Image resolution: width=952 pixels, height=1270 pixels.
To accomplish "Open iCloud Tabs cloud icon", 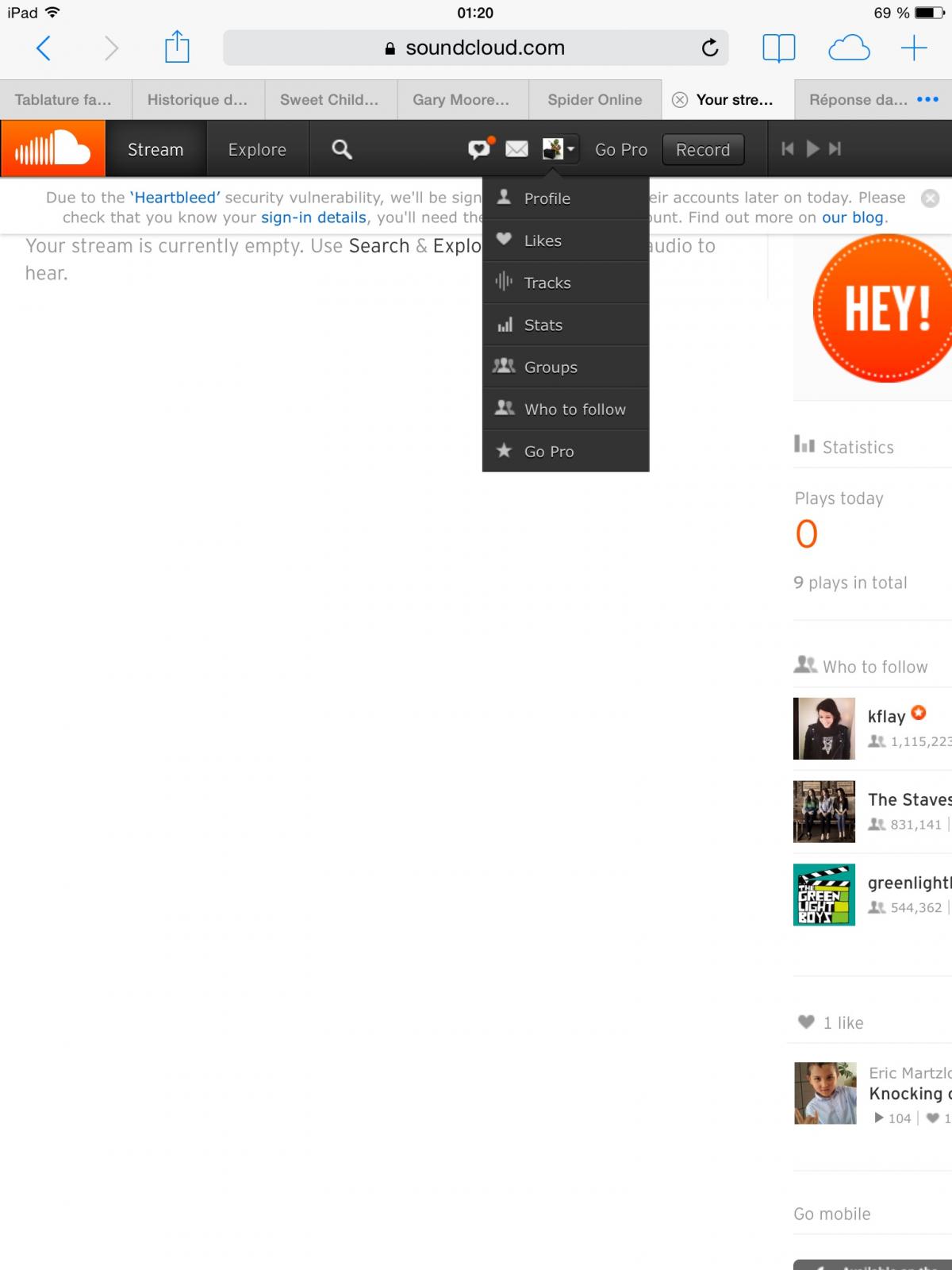I will pyautogui.click(x=849, y=48).
